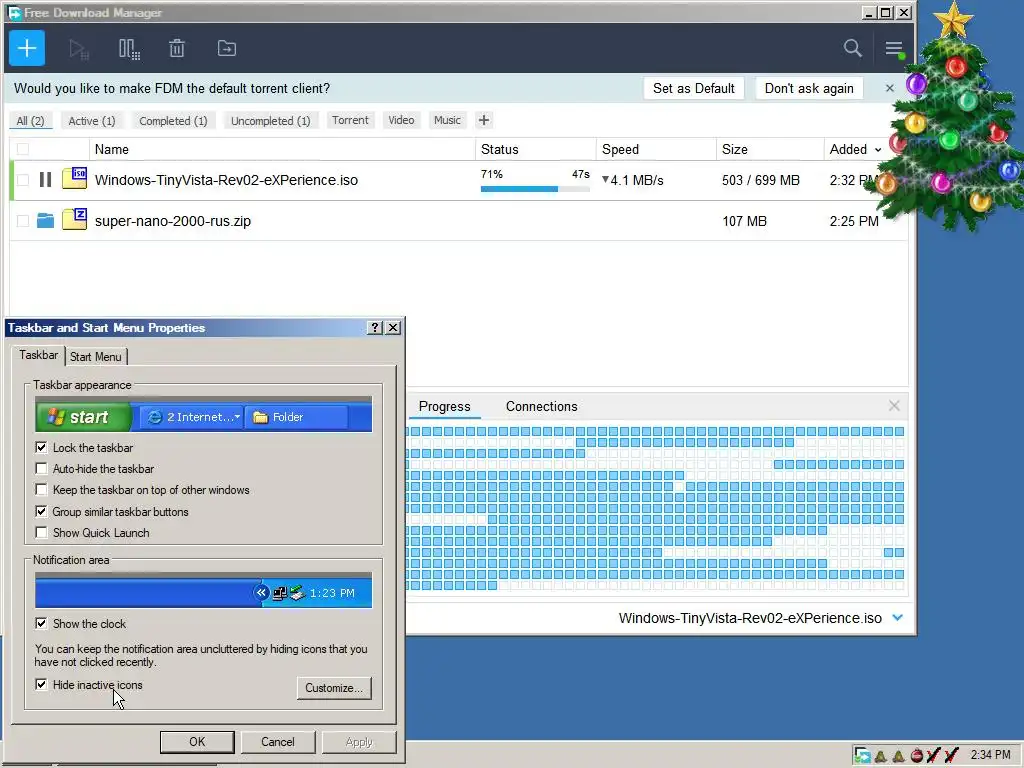Click Don't ask again button
1024x768 pixels.
pos(809,88)
